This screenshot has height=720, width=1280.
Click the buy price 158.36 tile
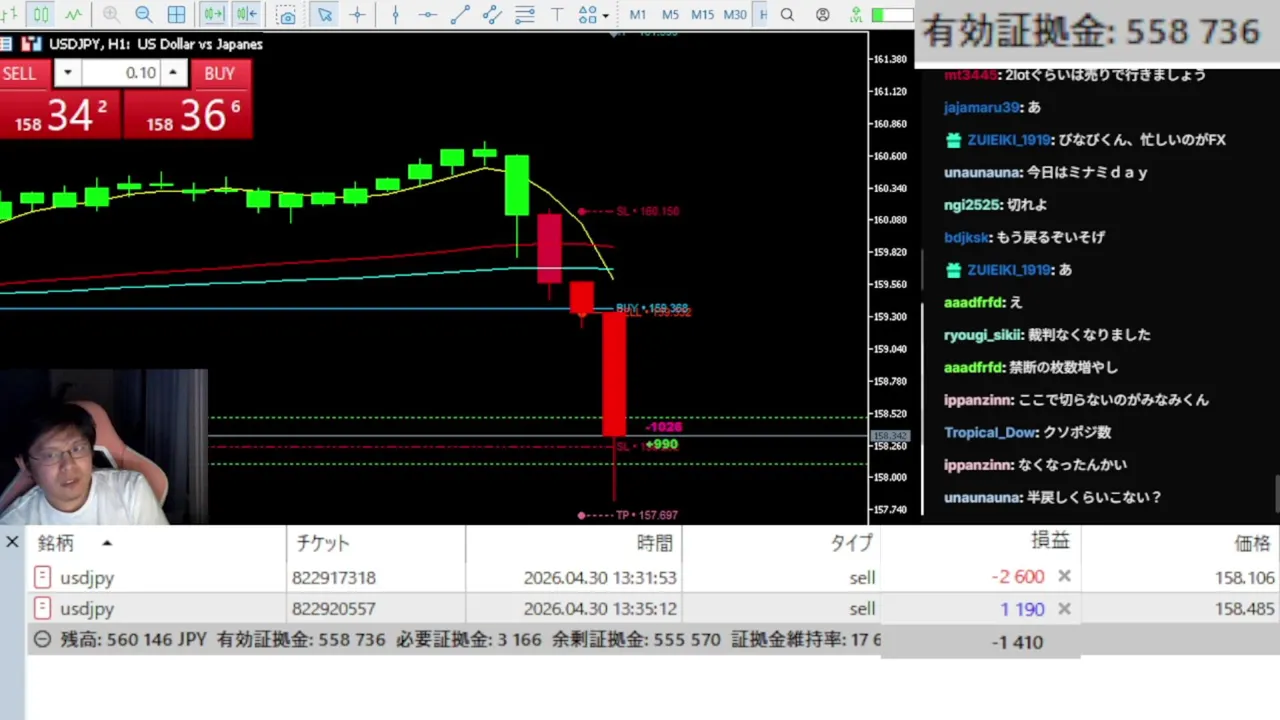[x=189, y=114]
